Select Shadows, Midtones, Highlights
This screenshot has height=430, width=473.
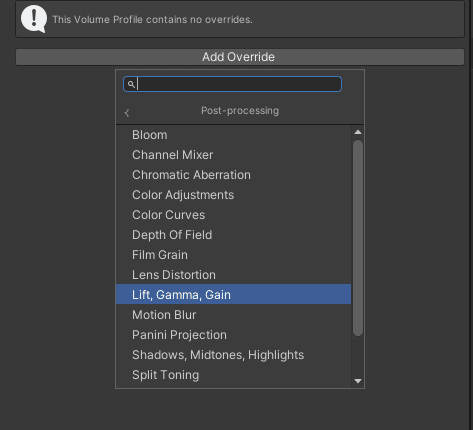[233, 355]
